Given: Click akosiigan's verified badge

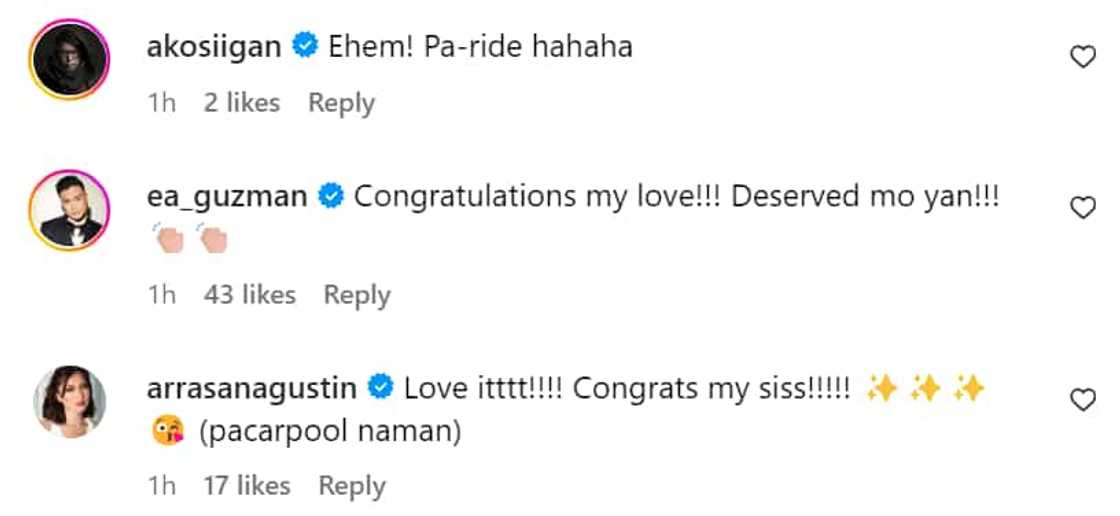Looking at the screenshot, I should pyautogui.click(x=304, y=47).
